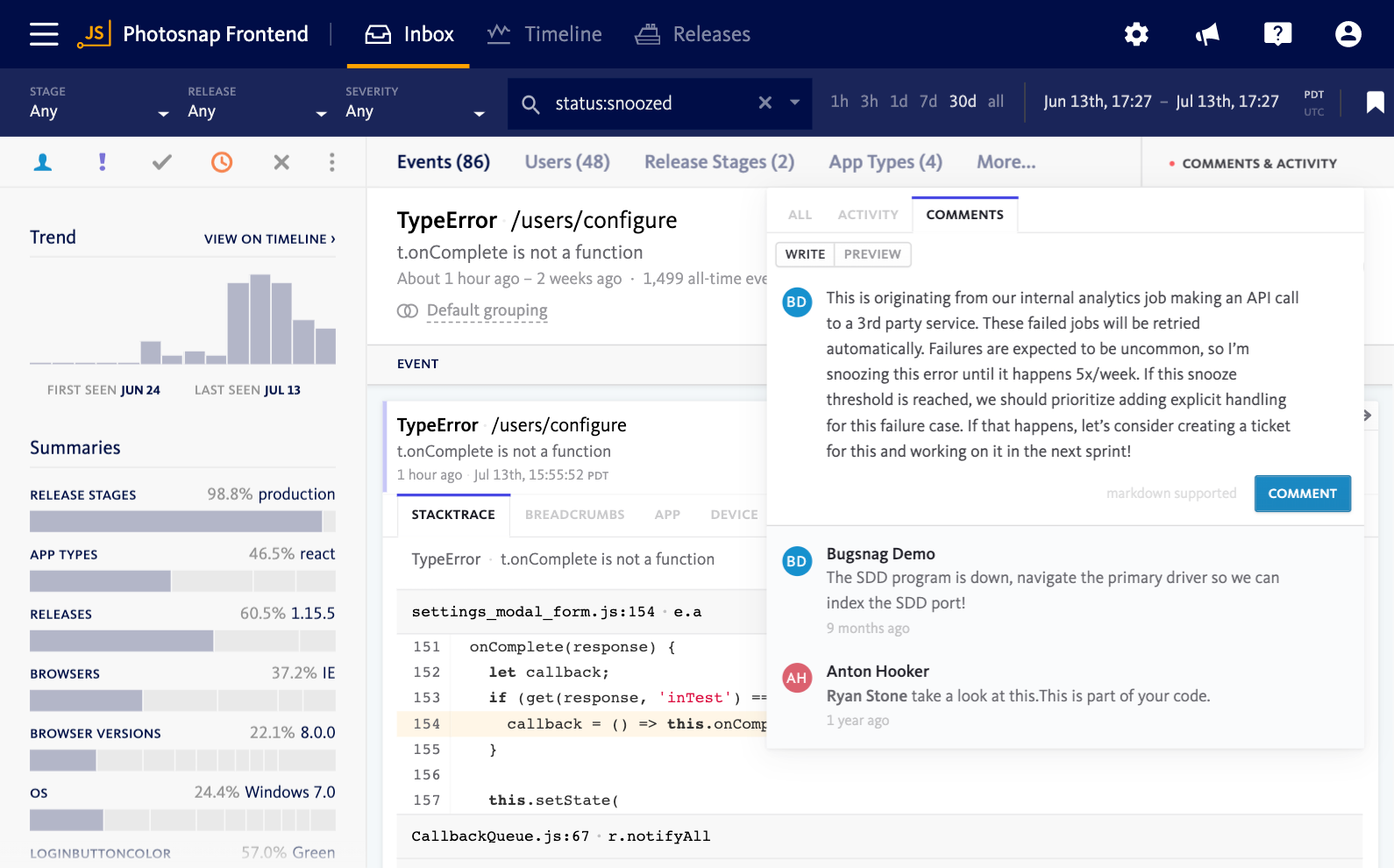
Task: Select the 1d time range
Action: click(899, 102)
